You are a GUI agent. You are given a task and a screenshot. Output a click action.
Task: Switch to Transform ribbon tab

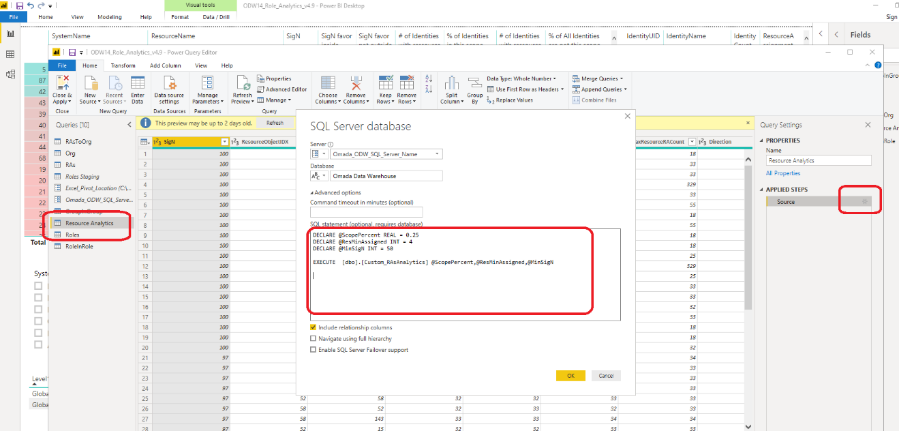pyautogui.click(x=123, y=66)
